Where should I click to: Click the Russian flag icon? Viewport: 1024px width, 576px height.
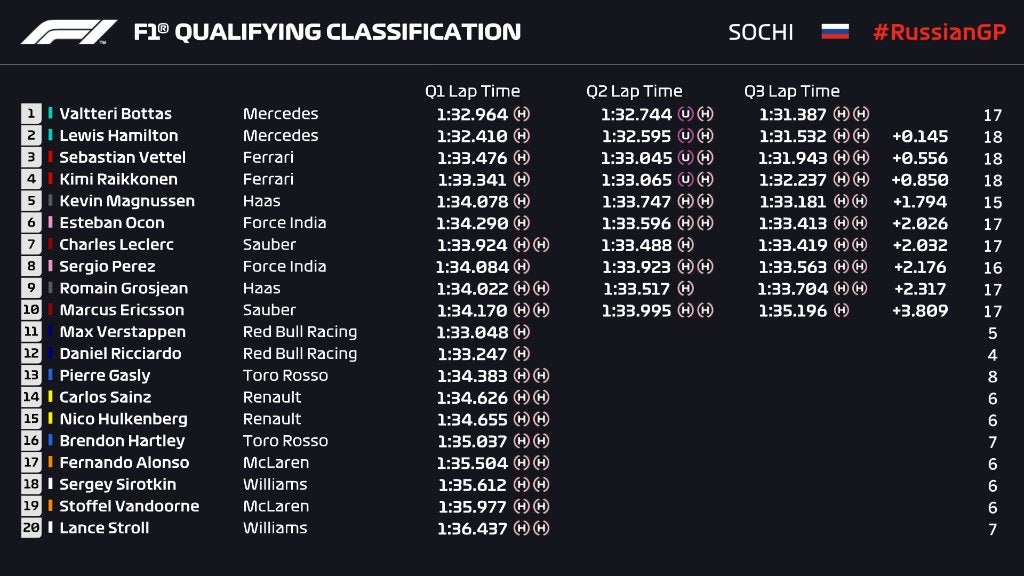point(835,32)
